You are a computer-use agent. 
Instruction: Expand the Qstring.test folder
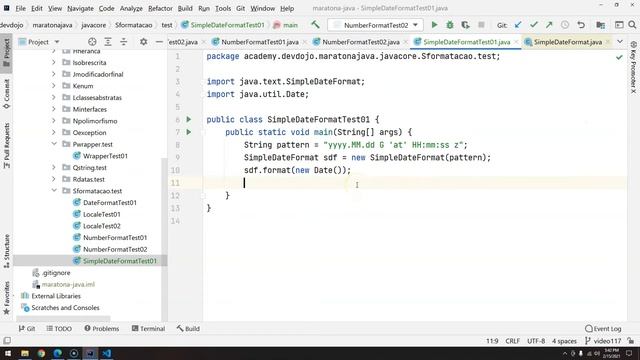point(54,167)
